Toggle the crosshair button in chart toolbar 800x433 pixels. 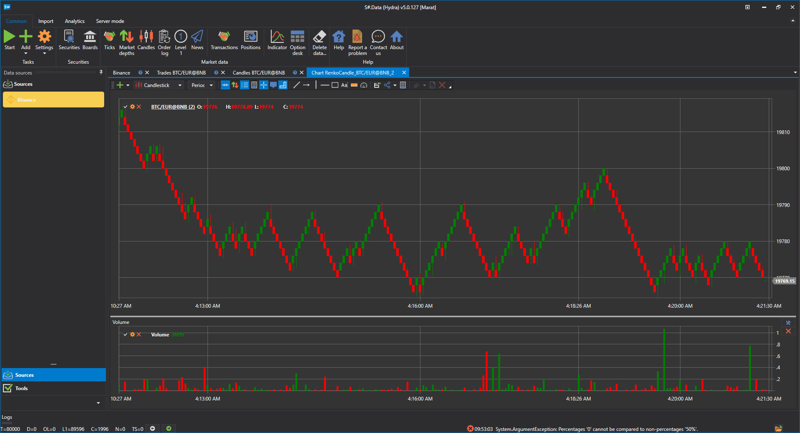coord(264,85)
